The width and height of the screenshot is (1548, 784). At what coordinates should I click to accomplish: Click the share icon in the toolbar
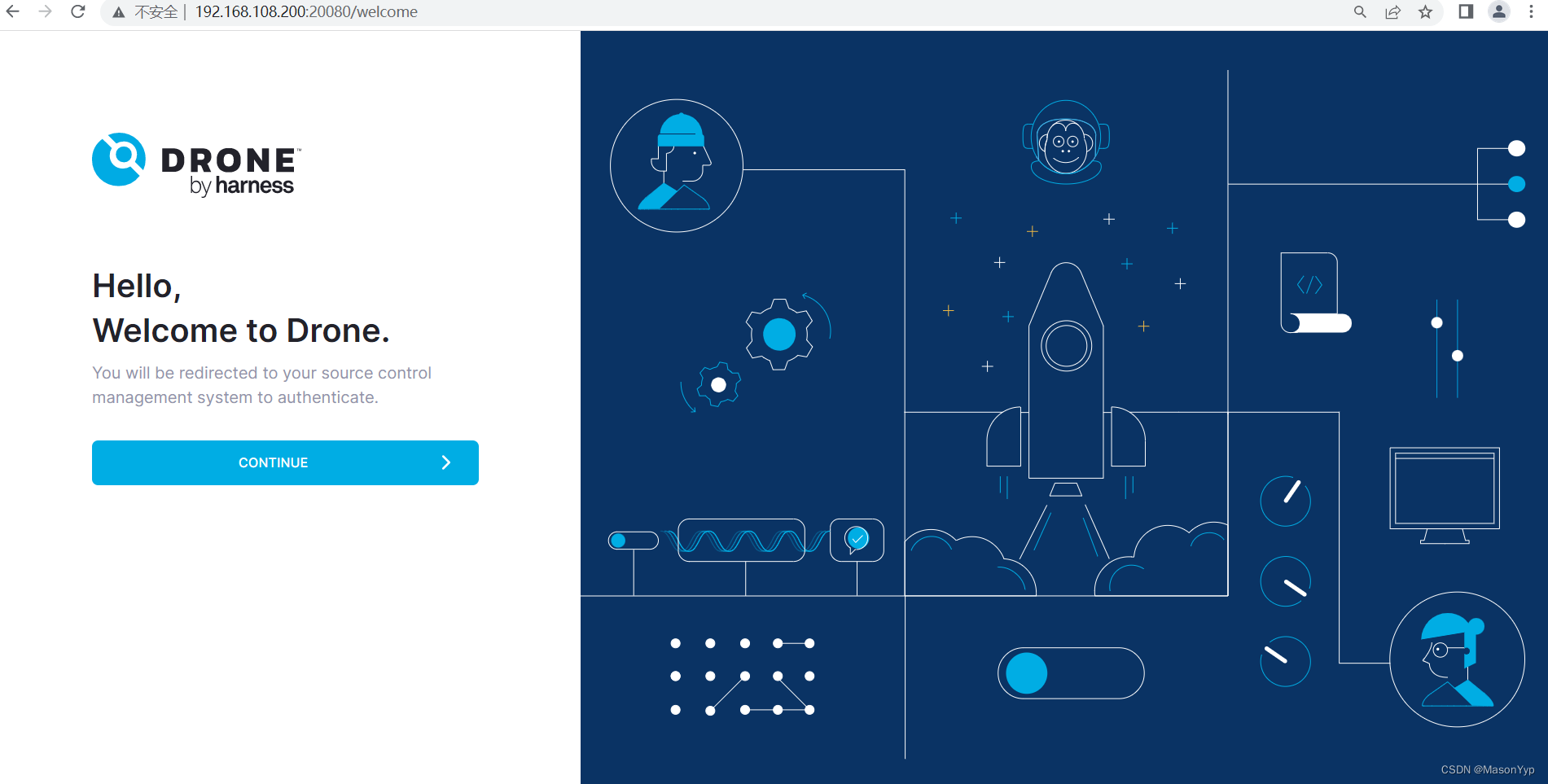pyautogui.click(x=1393, y=12)
